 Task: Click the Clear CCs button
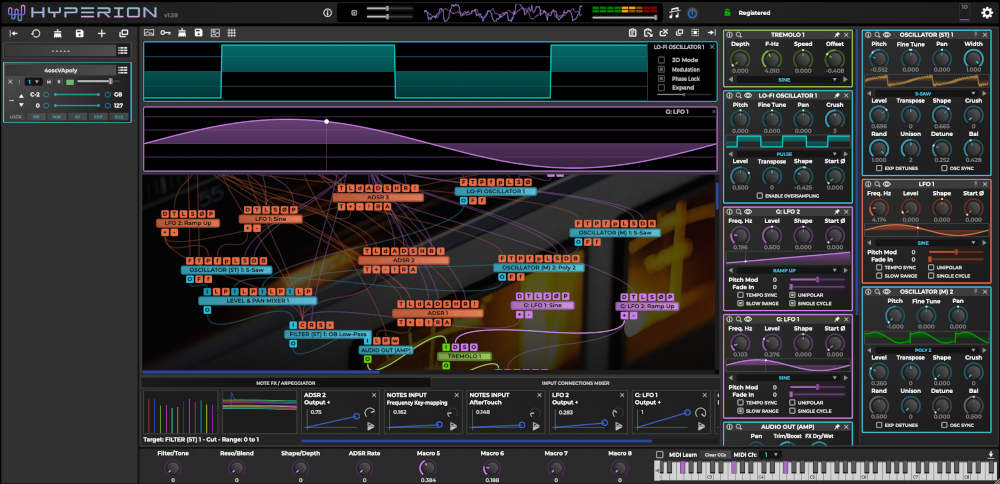(715, 455)
